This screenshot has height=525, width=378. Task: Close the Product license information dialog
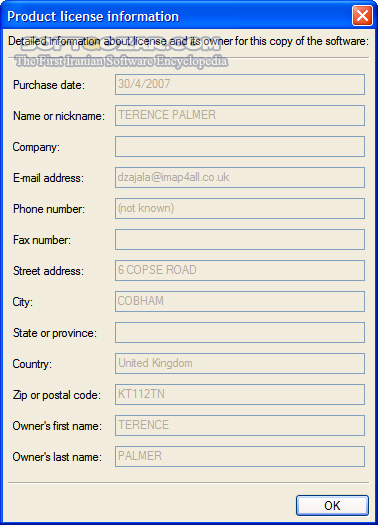(x=362, y=15)
